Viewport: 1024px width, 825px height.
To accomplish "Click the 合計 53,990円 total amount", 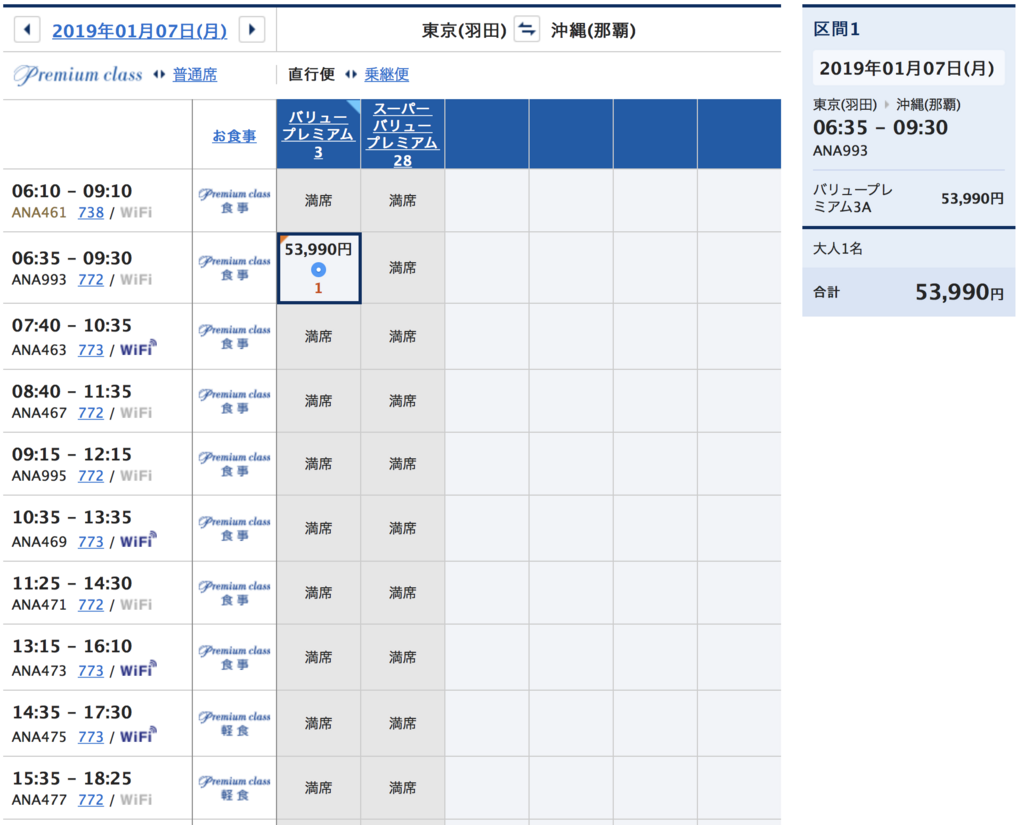I will pyautogui.click(x=959, y=293).
